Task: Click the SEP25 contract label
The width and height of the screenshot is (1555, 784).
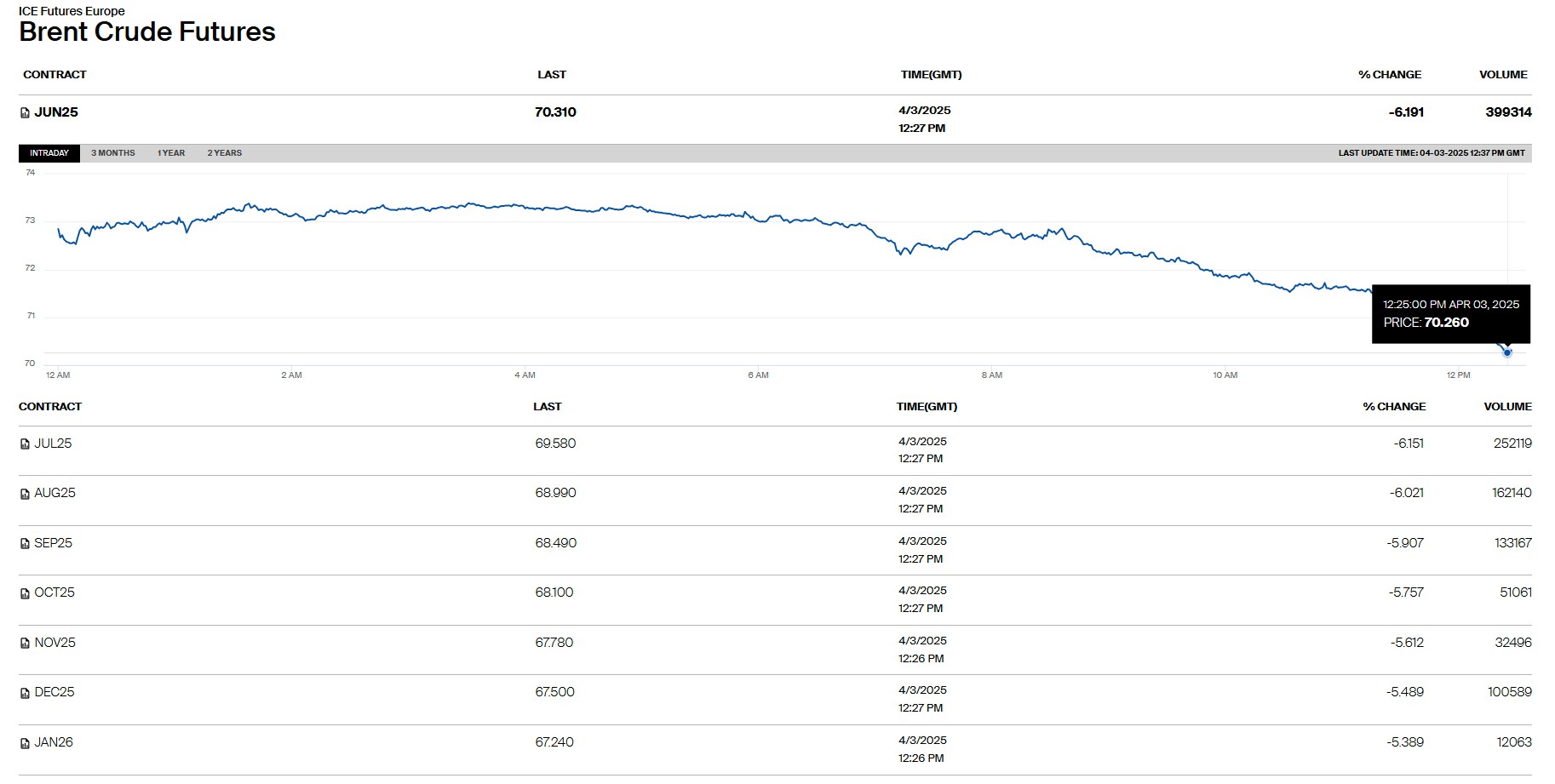Action: point(53,543)
